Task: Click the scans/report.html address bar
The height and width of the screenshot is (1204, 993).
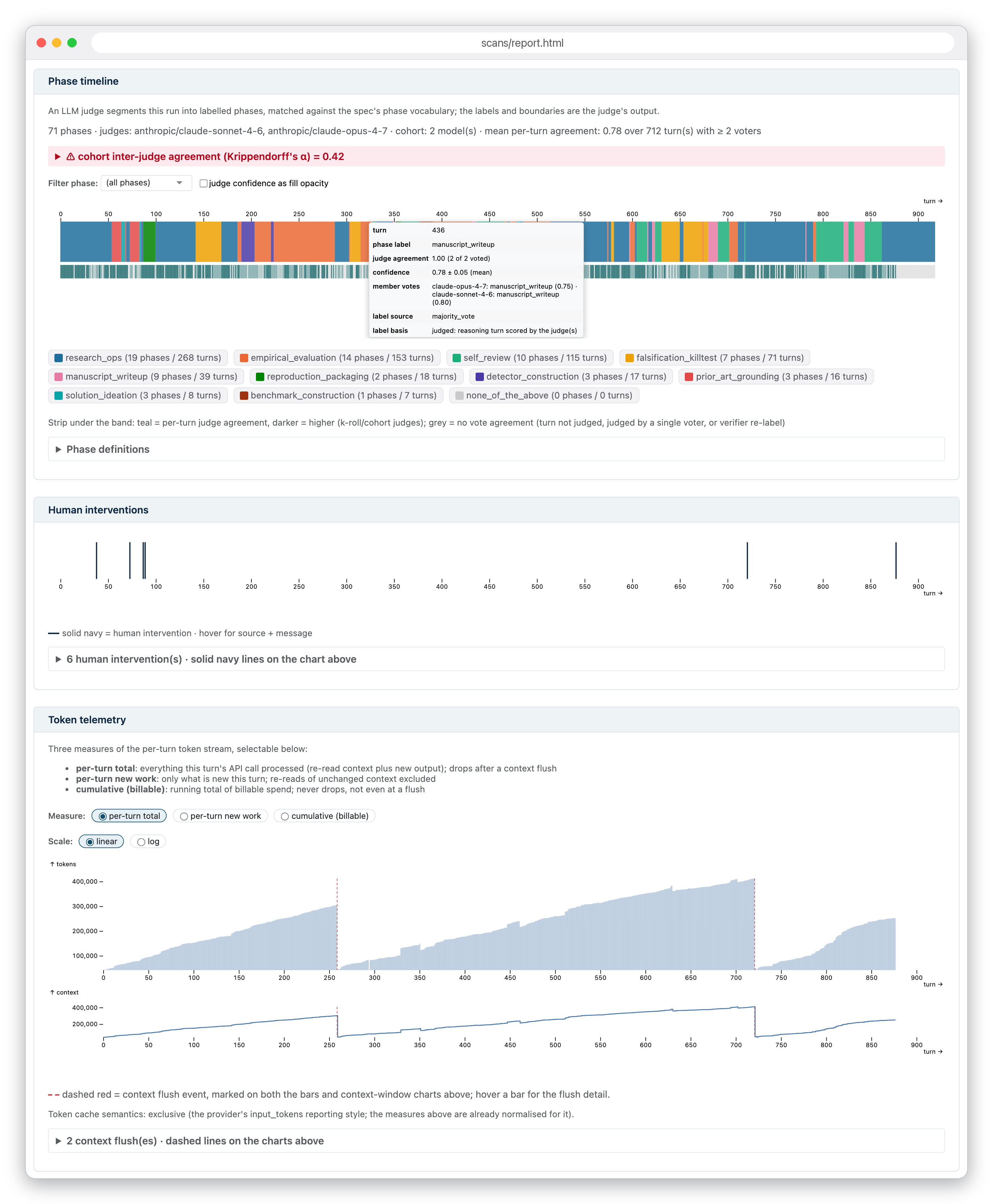Action: coord(522,43)
